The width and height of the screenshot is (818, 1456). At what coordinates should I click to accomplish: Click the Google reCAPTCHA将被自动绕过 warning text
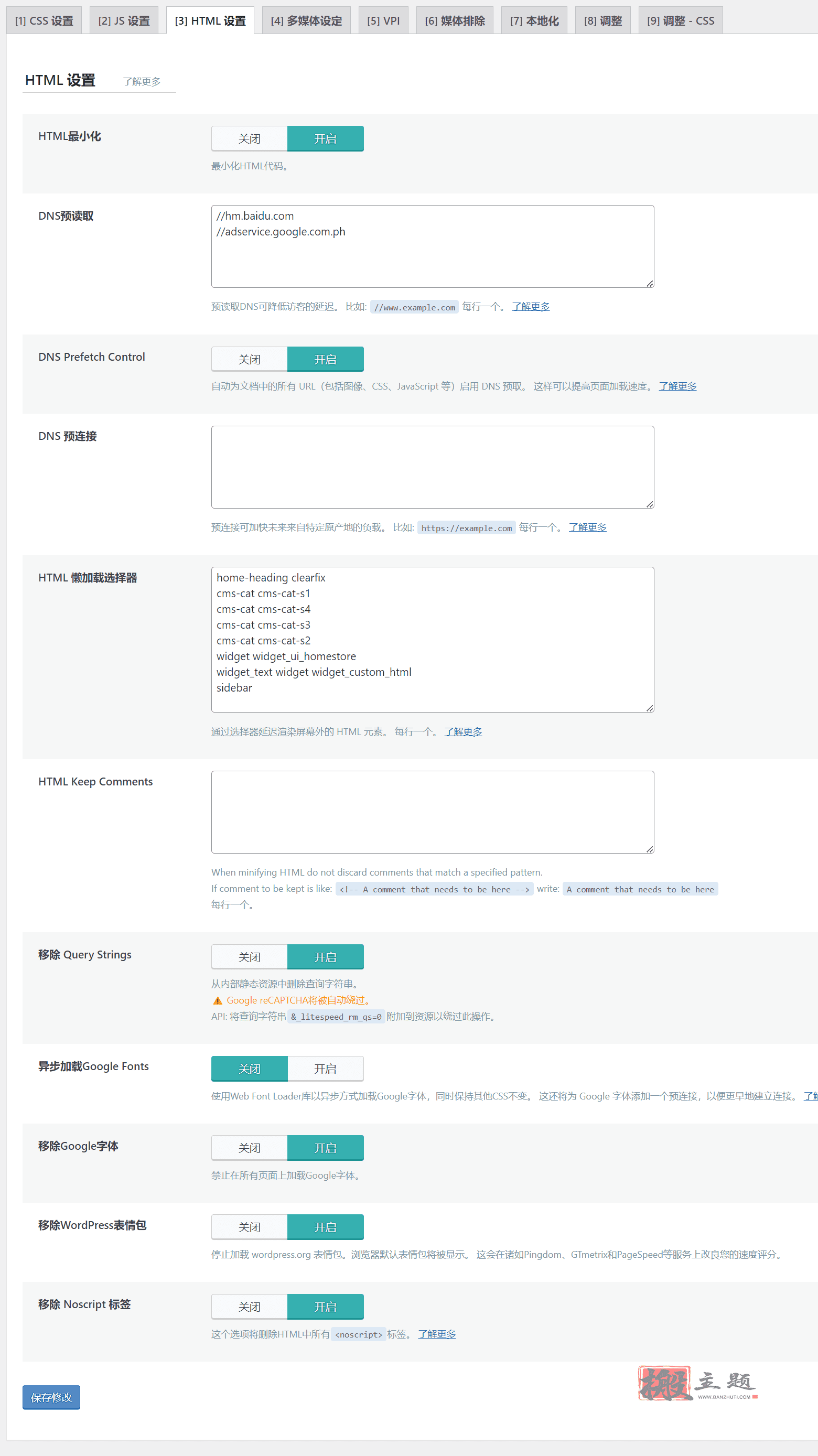tap(299, 1000)
